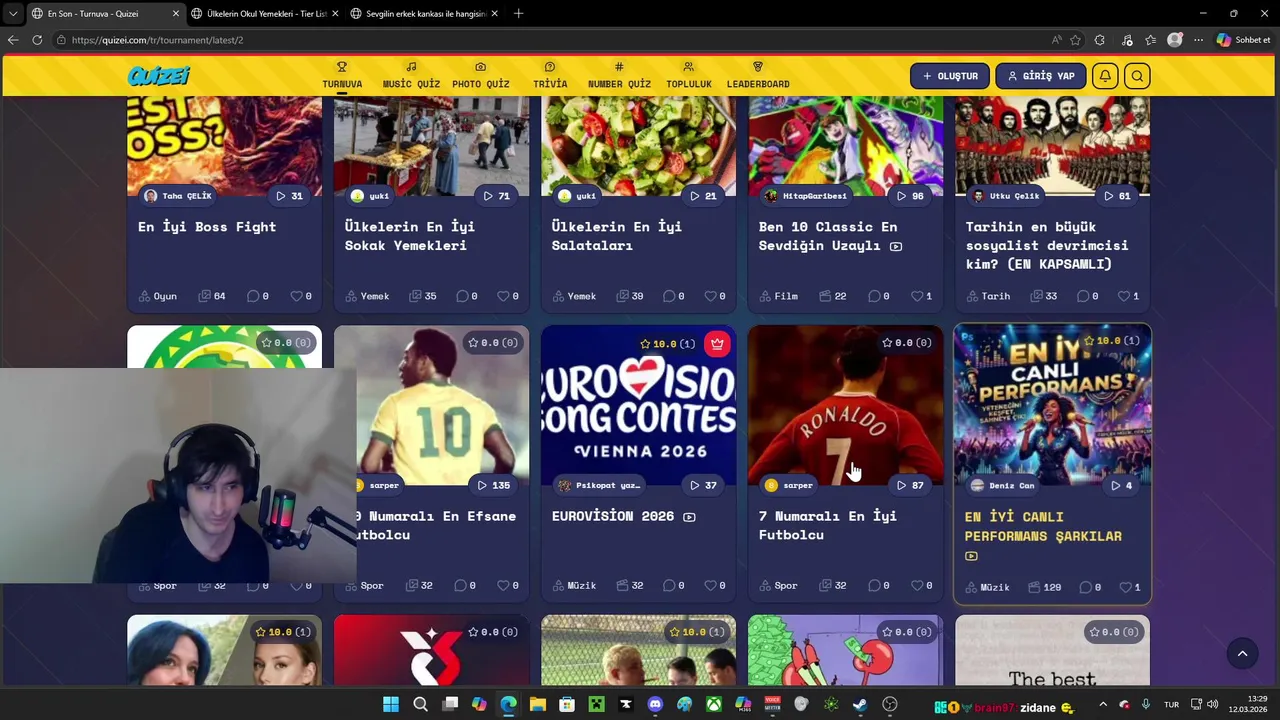Click the volume icon in system tray
1280x720 pixels.
coord(1213,705)
